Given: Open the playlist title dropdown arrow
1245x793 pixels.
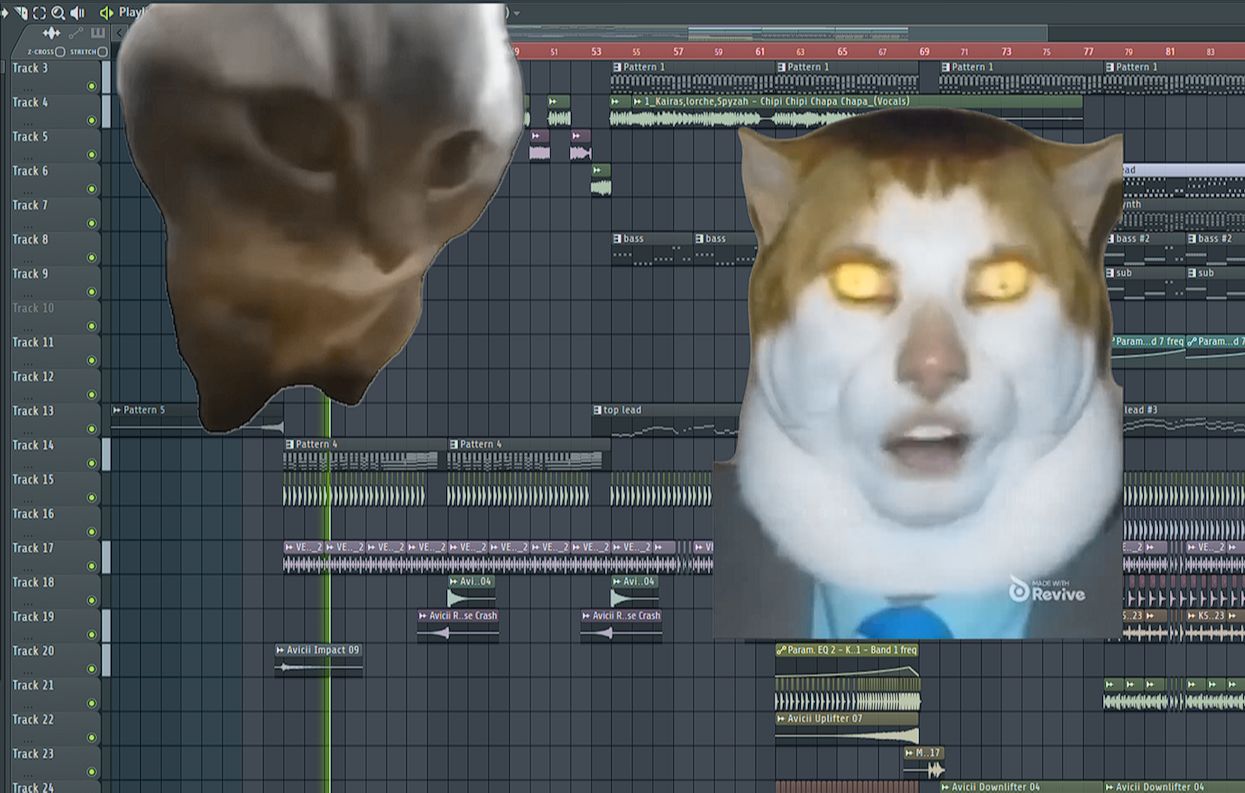Looking at the screenshot, I should [x=516, y=13].
